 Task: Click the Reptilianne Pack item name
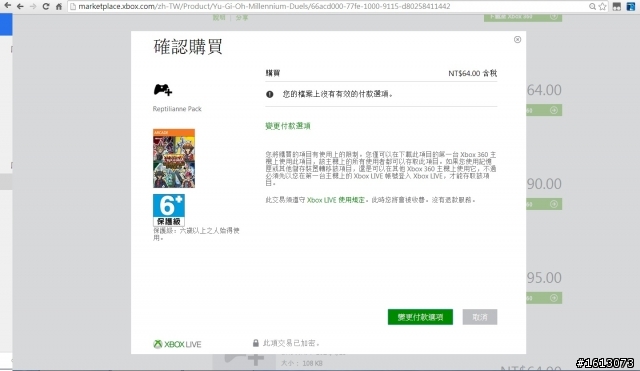coord(177,109)
